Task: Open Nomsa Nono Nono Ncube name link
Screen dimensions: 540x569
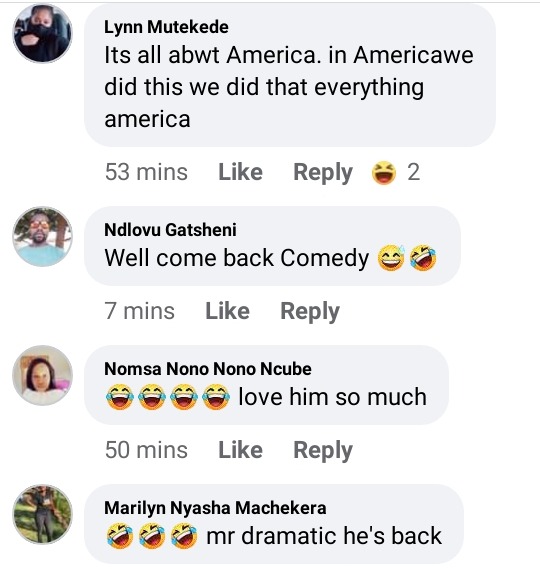Action: point(208,369)
